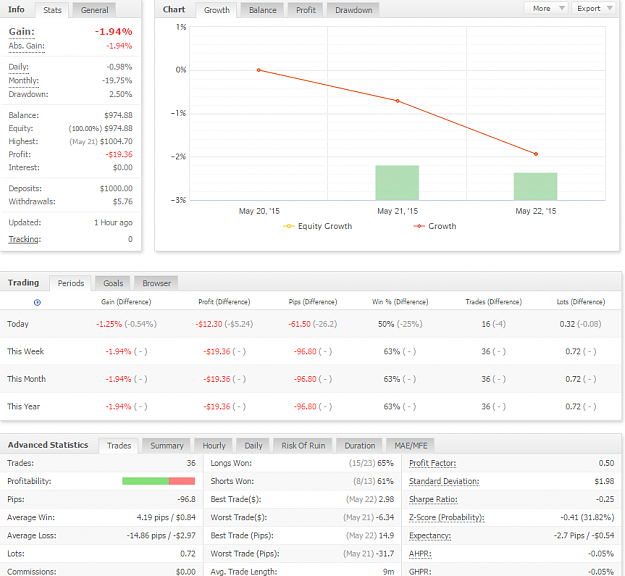The height and width of the screenshot is (576, 625).
Task: Click the Monthly label in Info
Action: (24, 81)
